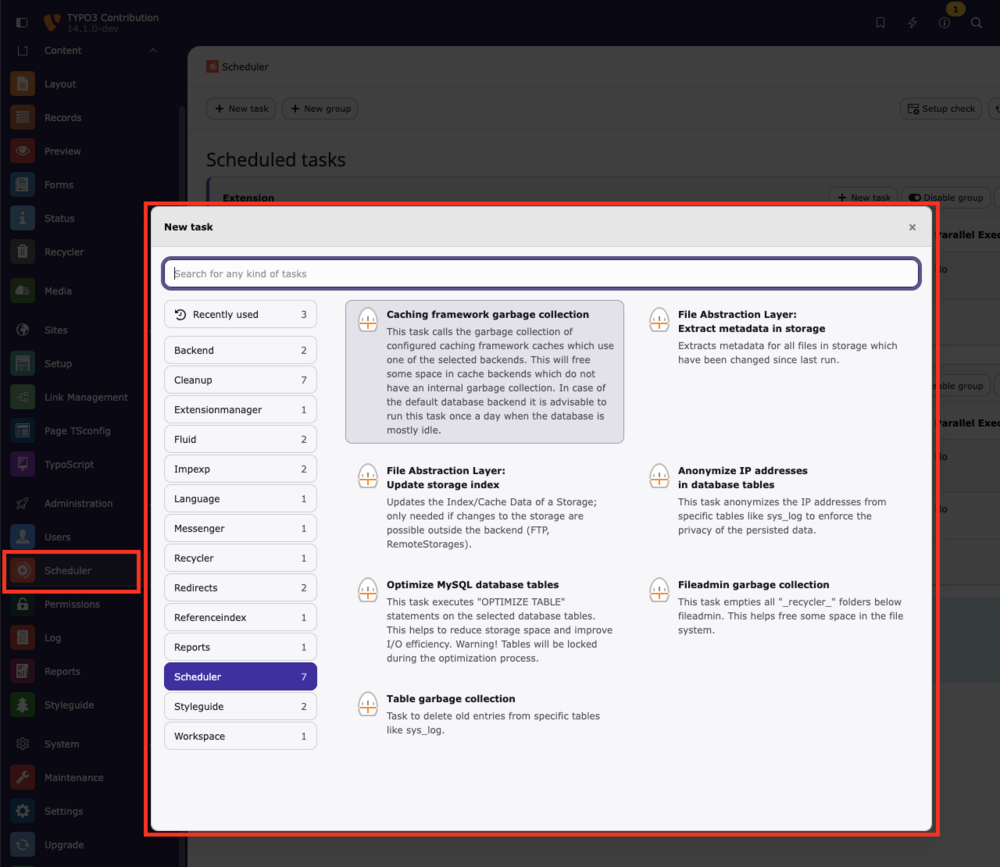Select the Referenceindex task category

(240, 618)
